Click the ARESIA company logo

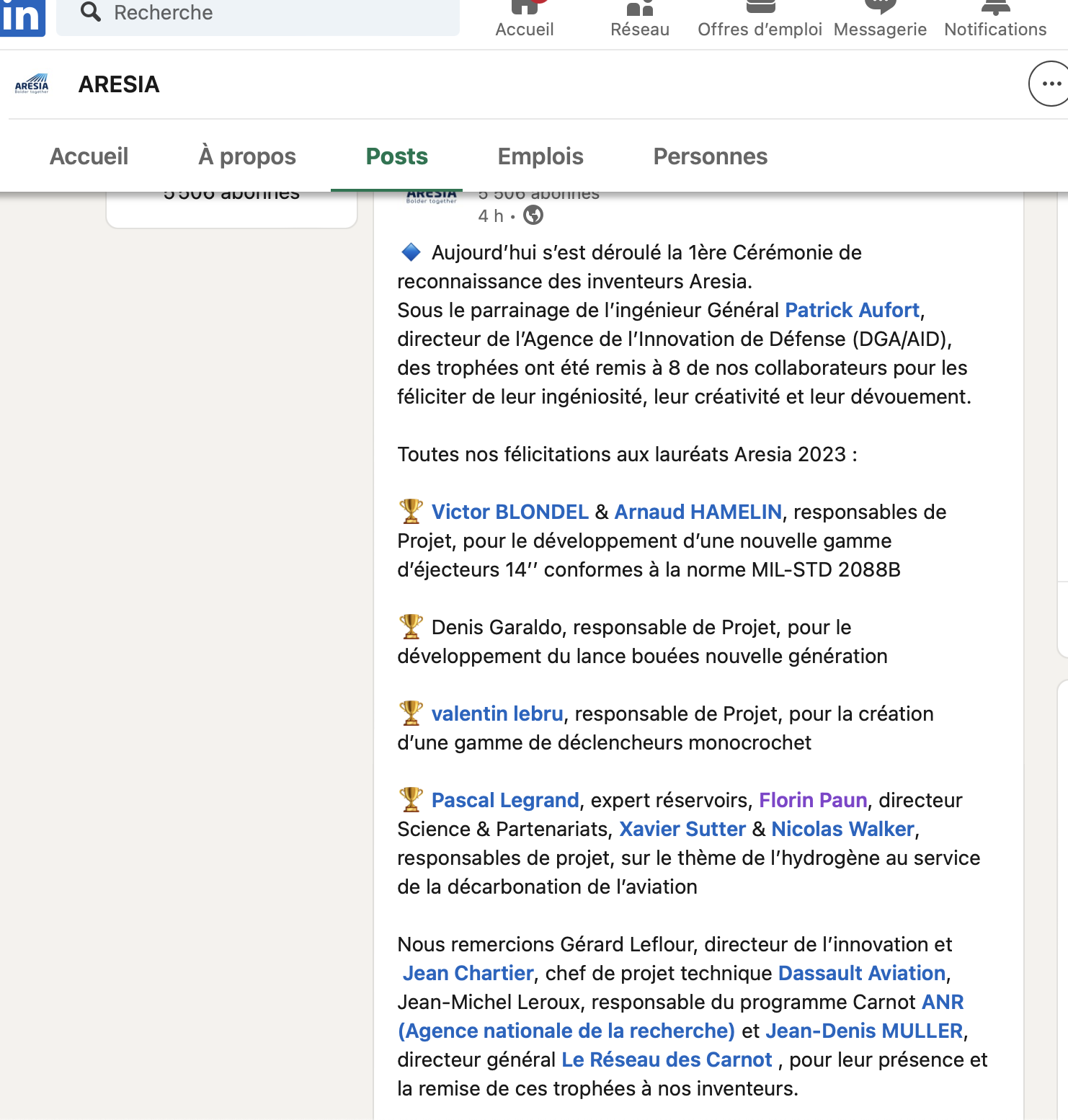pos(32,84)
